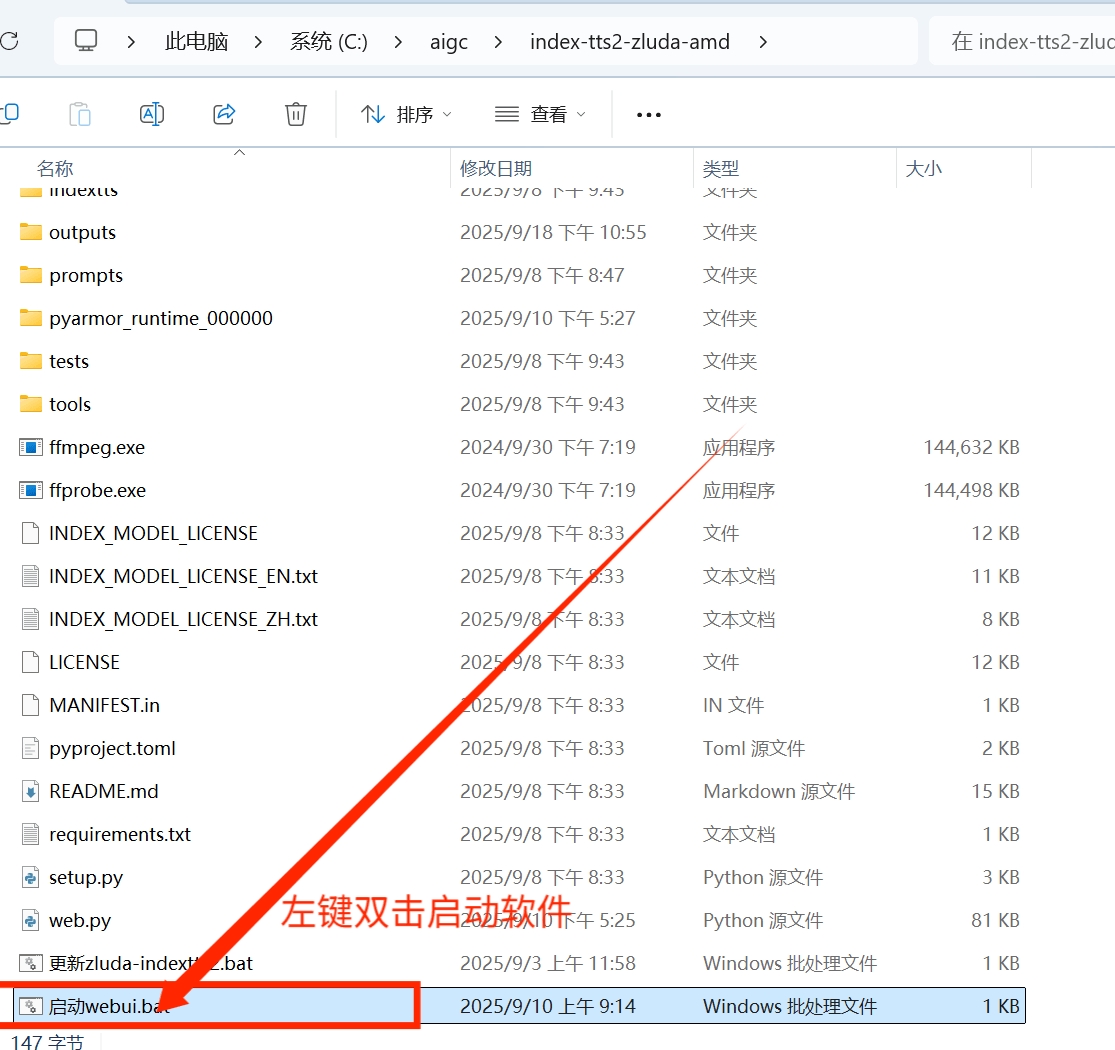Click the refresh icon beside address bar
1115x1050 pixels.
(9, 41)
